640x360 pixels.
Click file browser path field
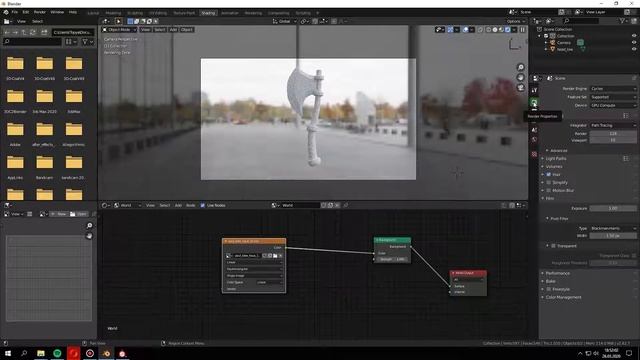(73, 32)
